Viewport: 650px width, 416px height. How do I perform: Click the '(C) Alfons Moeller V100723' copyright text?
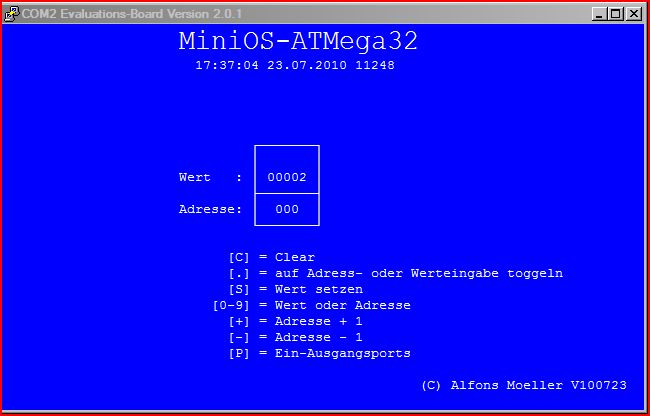tap(524, 385)
